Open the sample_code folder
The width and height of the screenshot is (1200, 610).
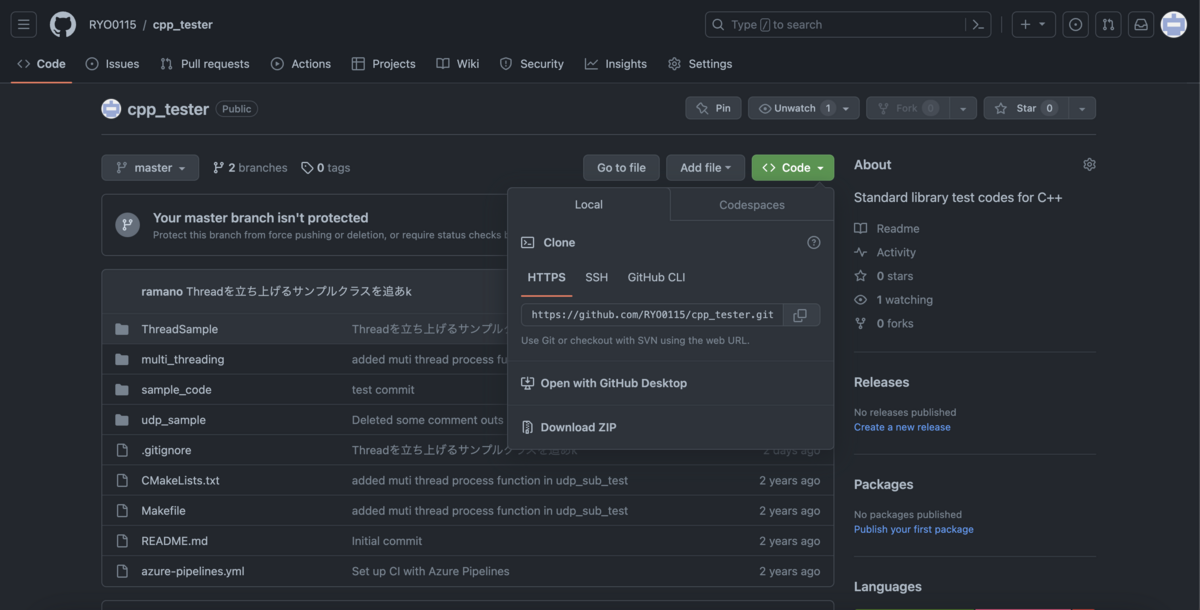(177, 389)
